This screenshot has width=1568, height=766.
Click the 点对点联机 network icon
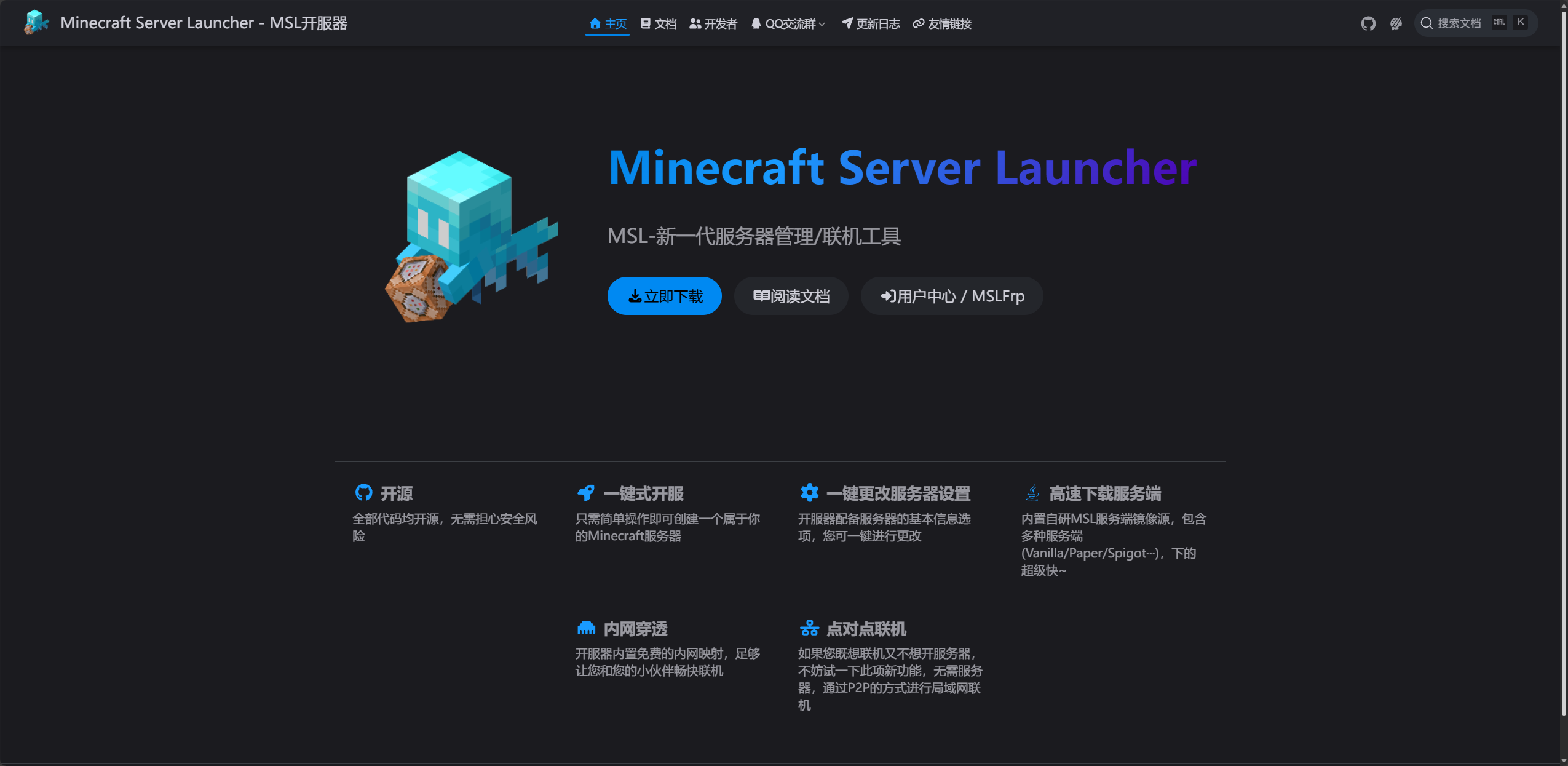tap(809, 628)
